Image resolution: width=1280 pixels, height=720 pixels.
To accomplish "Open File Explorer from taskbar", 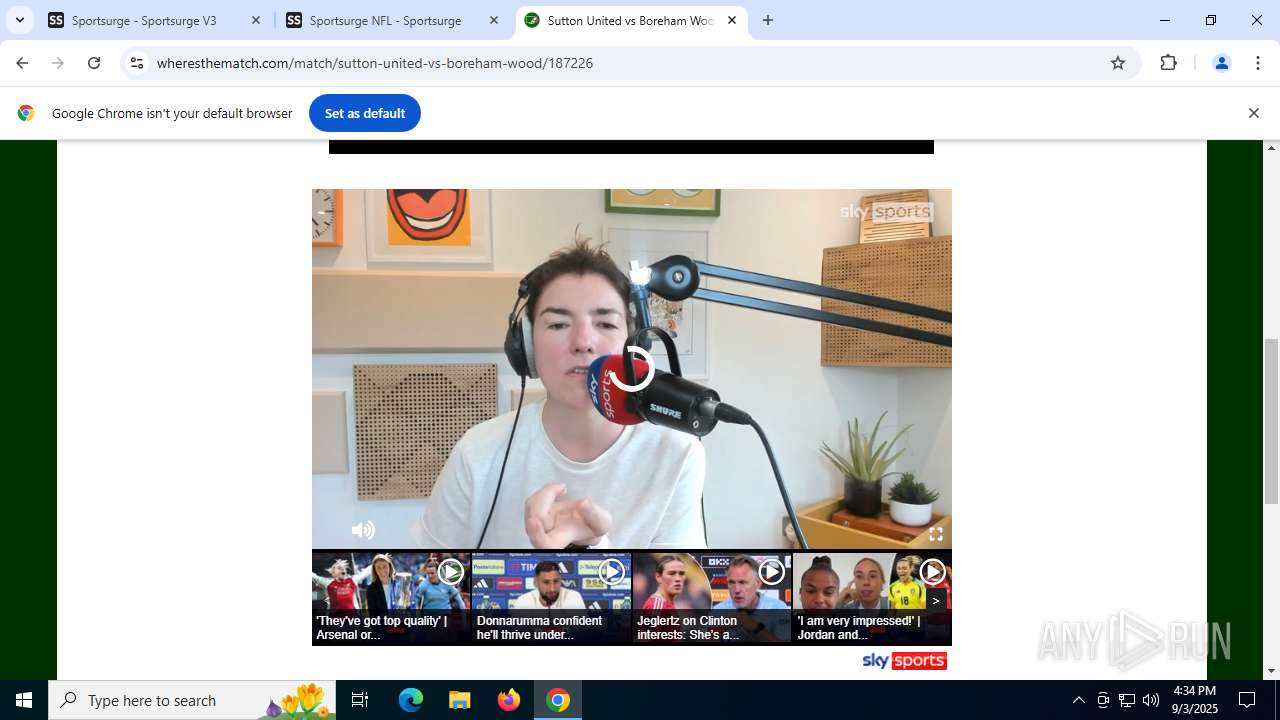I will tap(459, 700).
